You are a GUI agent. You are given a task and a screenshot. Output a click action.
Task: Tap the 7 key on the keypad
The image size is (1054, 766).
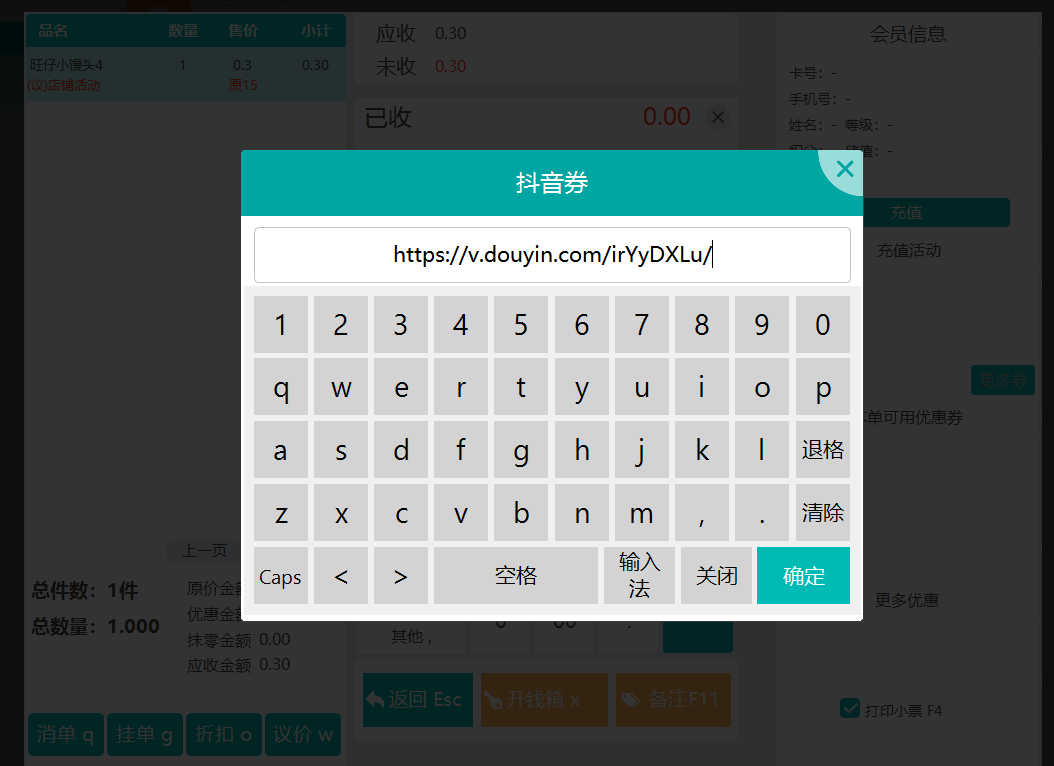tap(642, 325)
